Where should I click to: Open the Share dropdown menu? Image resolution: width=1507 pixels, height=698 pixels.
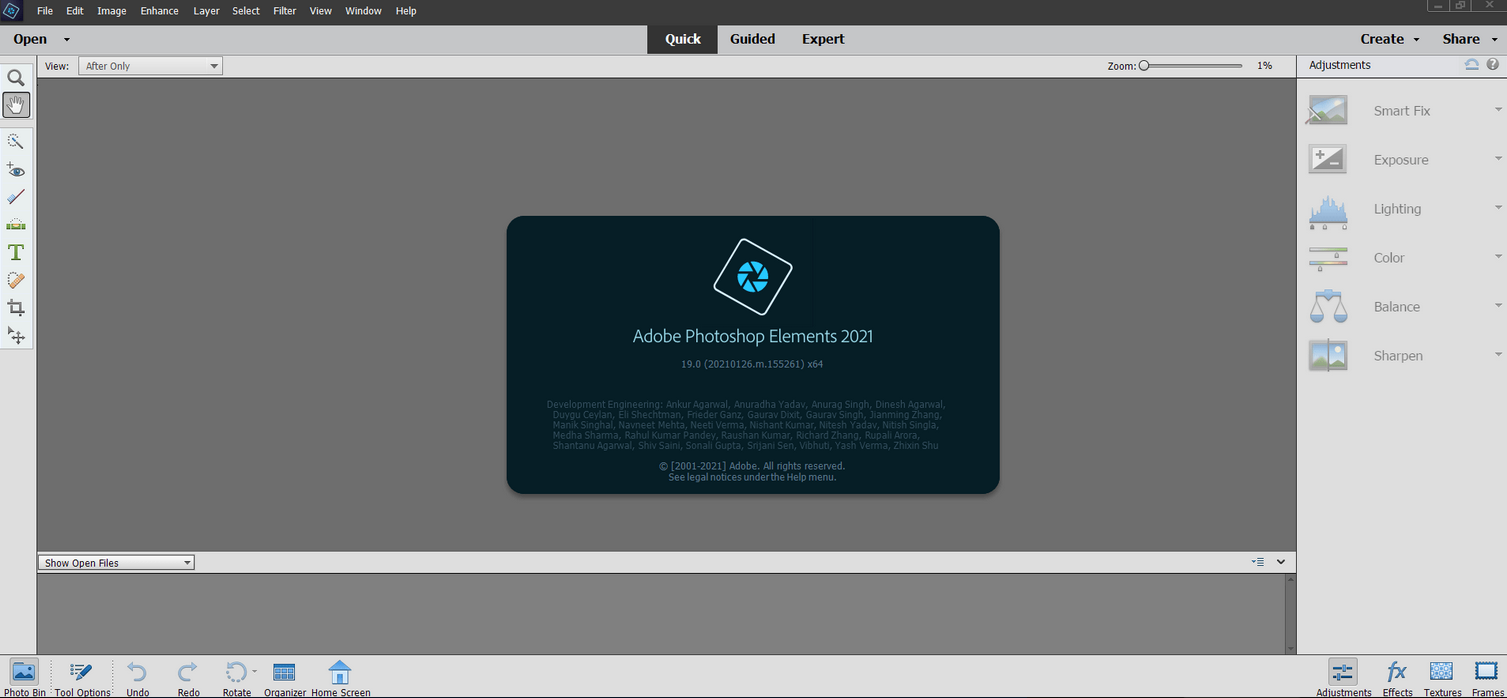coord(1469,39)
